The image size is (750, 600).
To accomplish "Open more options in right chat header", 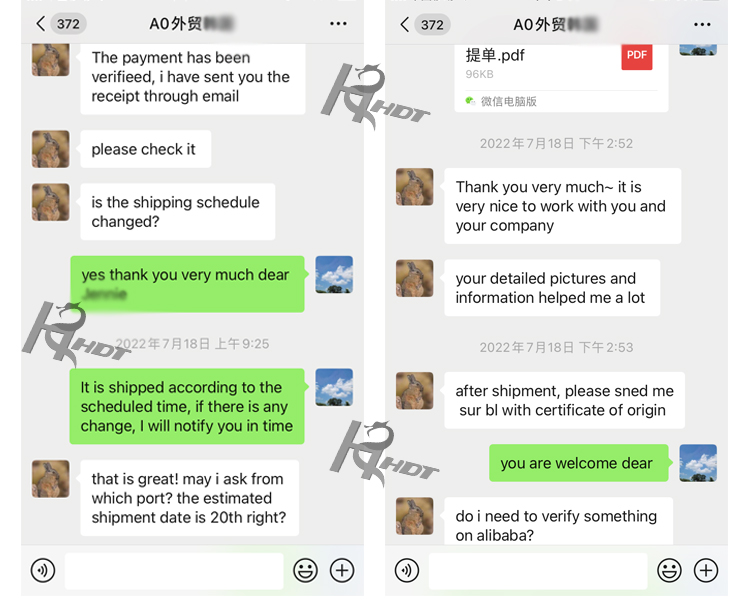I will pyautogui.click(x=702, y=24).
